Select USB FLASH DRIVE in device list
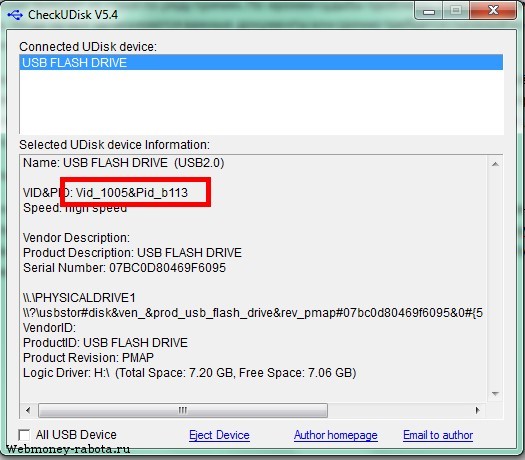Screen dimensions: 525x460 (x=261, y=63)
